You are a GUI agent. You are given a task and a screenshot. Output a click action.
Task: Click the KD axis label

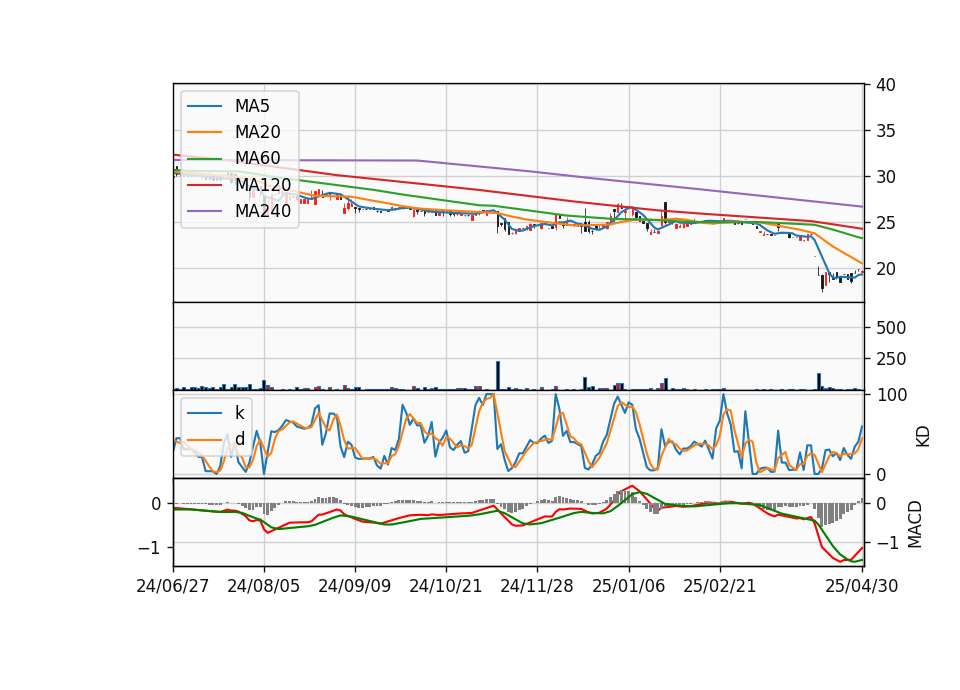click(x=923, y=436)
